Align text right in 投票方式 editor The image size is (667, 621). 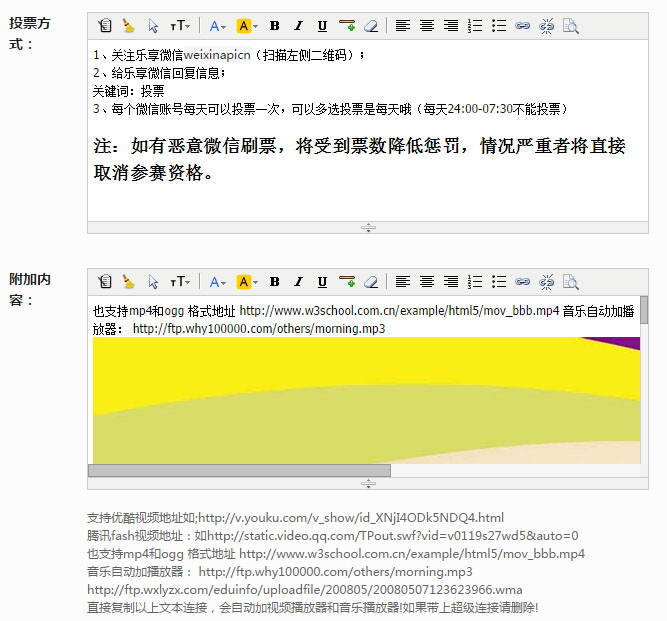pos(451,26)
